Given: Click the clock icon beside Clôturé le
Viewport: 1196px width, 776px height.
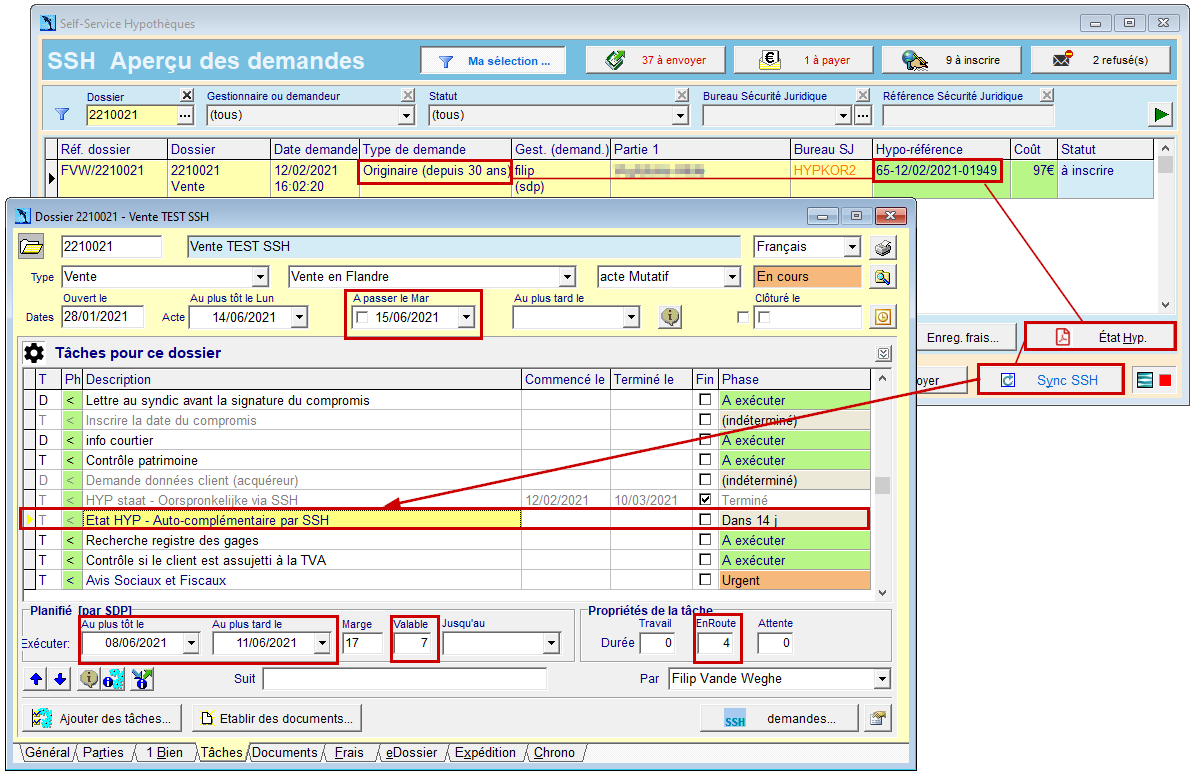Looking at the screenshot, I should click(x=883, y=317).
